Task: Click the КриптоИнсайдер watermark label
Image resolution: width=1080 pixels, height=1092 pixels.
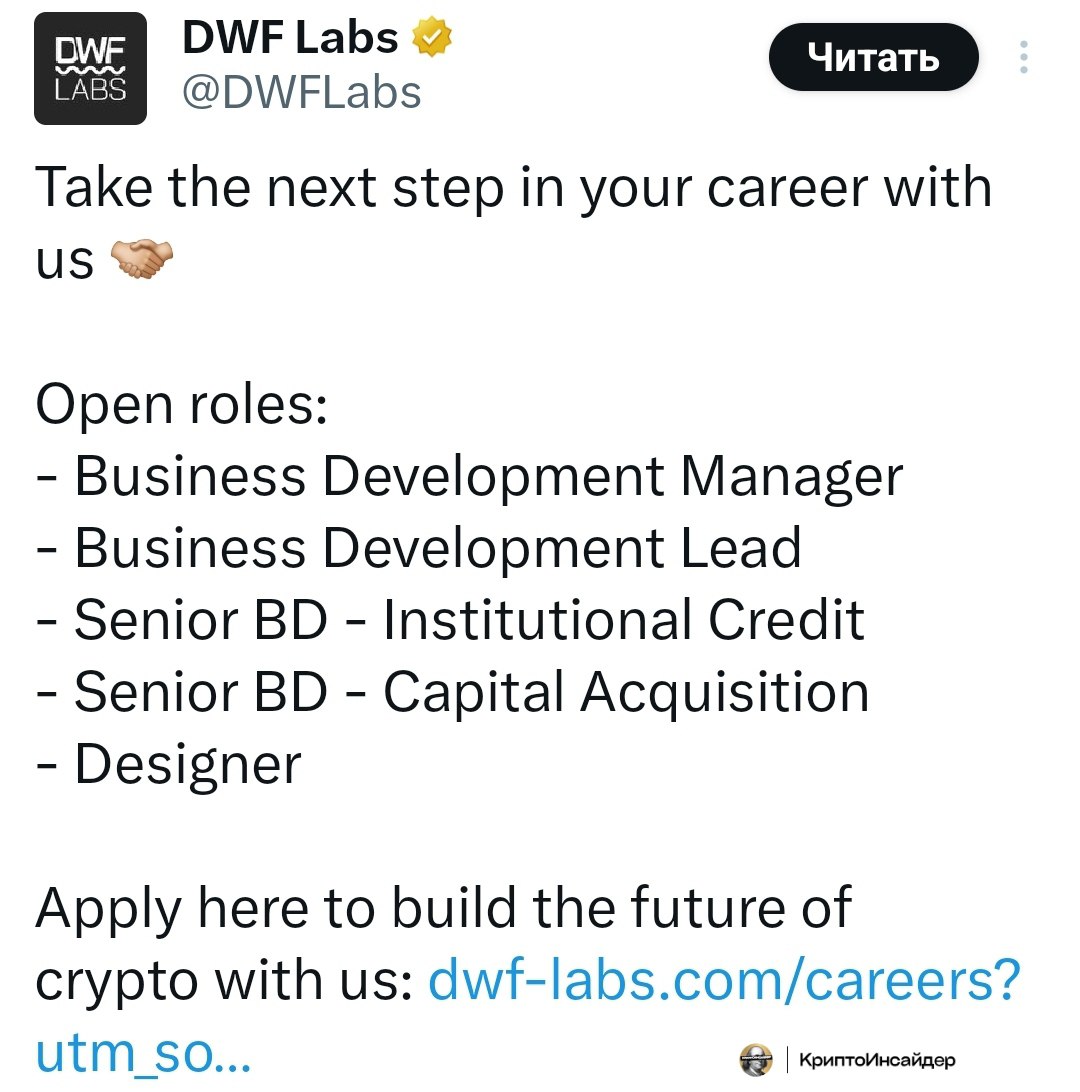Action: point(877,1060)
